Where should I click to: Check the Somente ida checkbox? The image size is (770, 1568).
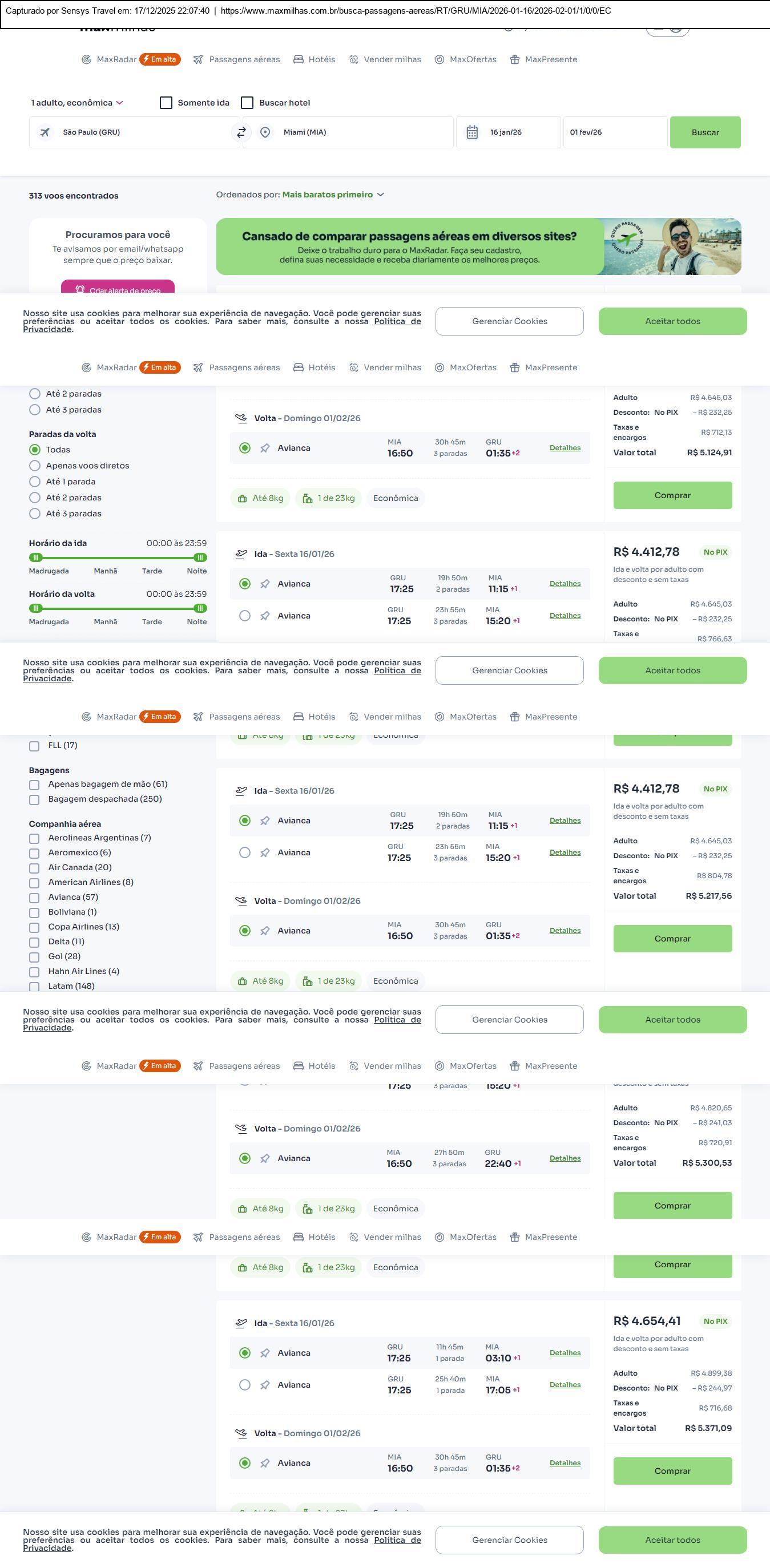point(166,102)
